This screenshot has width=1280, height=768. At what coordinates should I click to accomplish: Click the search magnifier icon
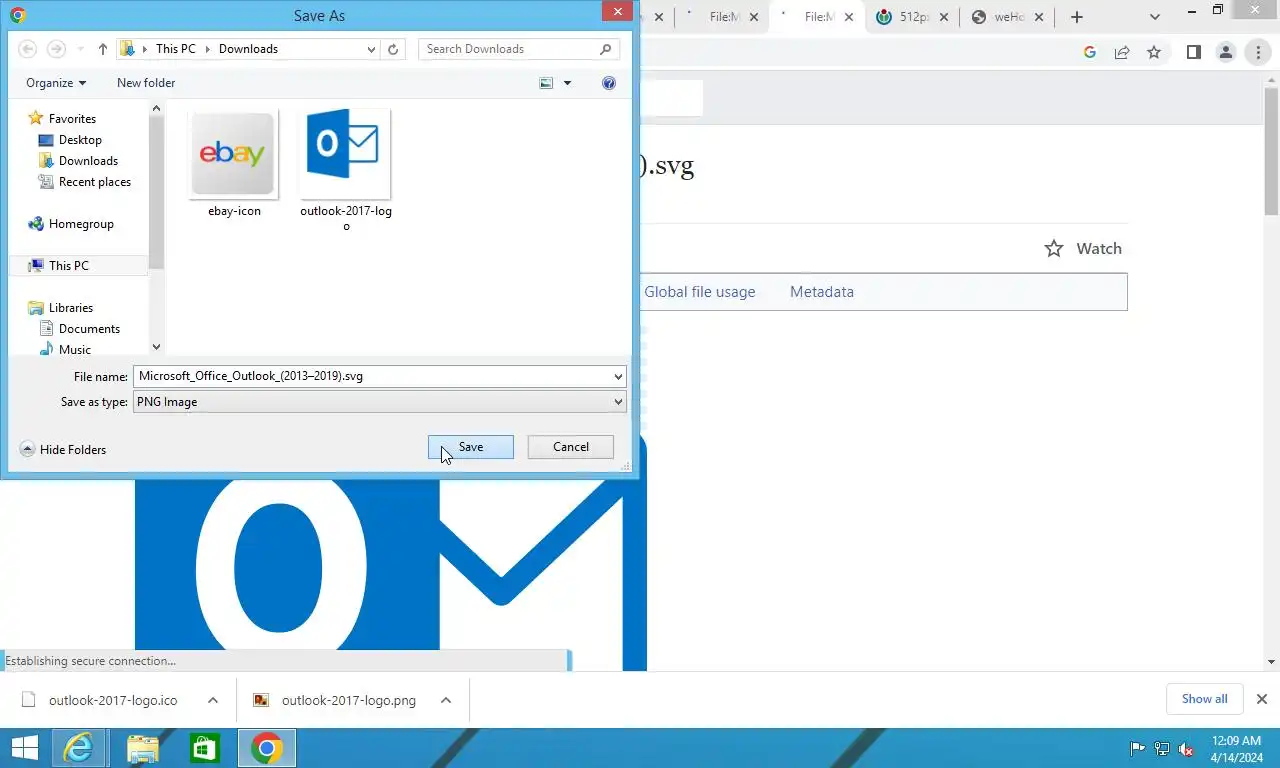[x=606, y=49]
